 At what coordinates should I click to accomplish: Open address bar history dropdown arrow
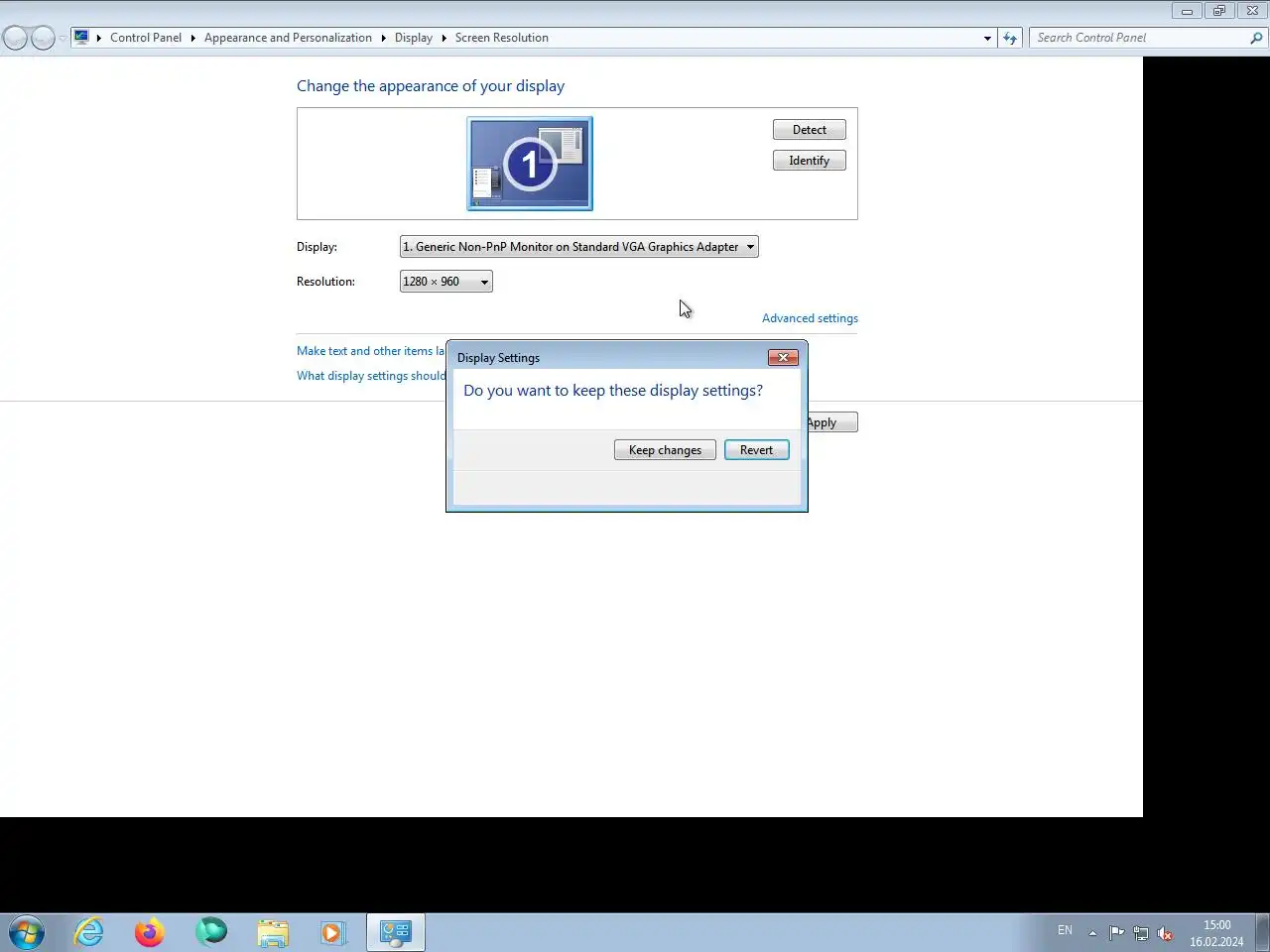[x=987, y=38]
